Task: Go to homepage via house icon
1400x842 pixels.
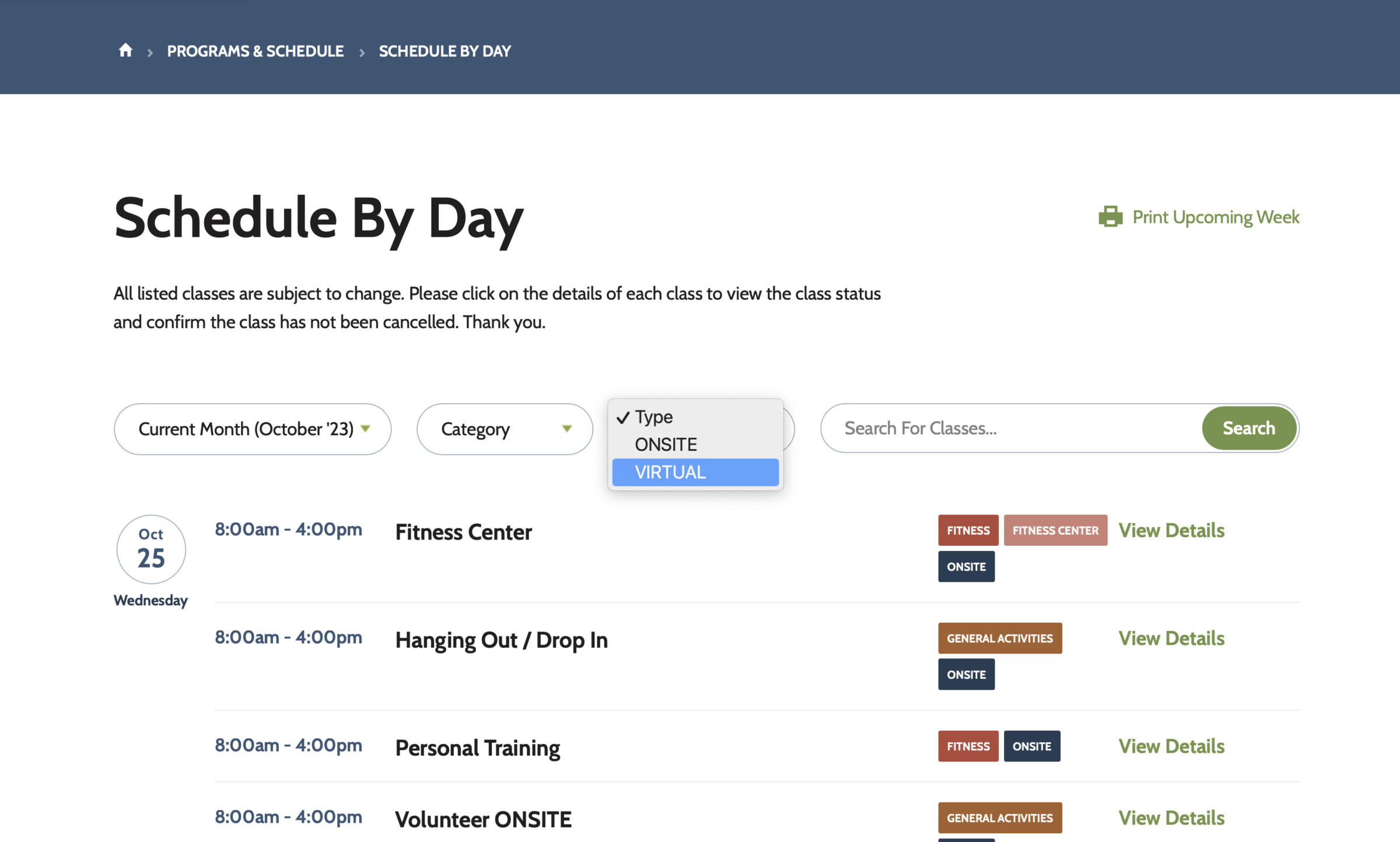Action: [125, 51]
